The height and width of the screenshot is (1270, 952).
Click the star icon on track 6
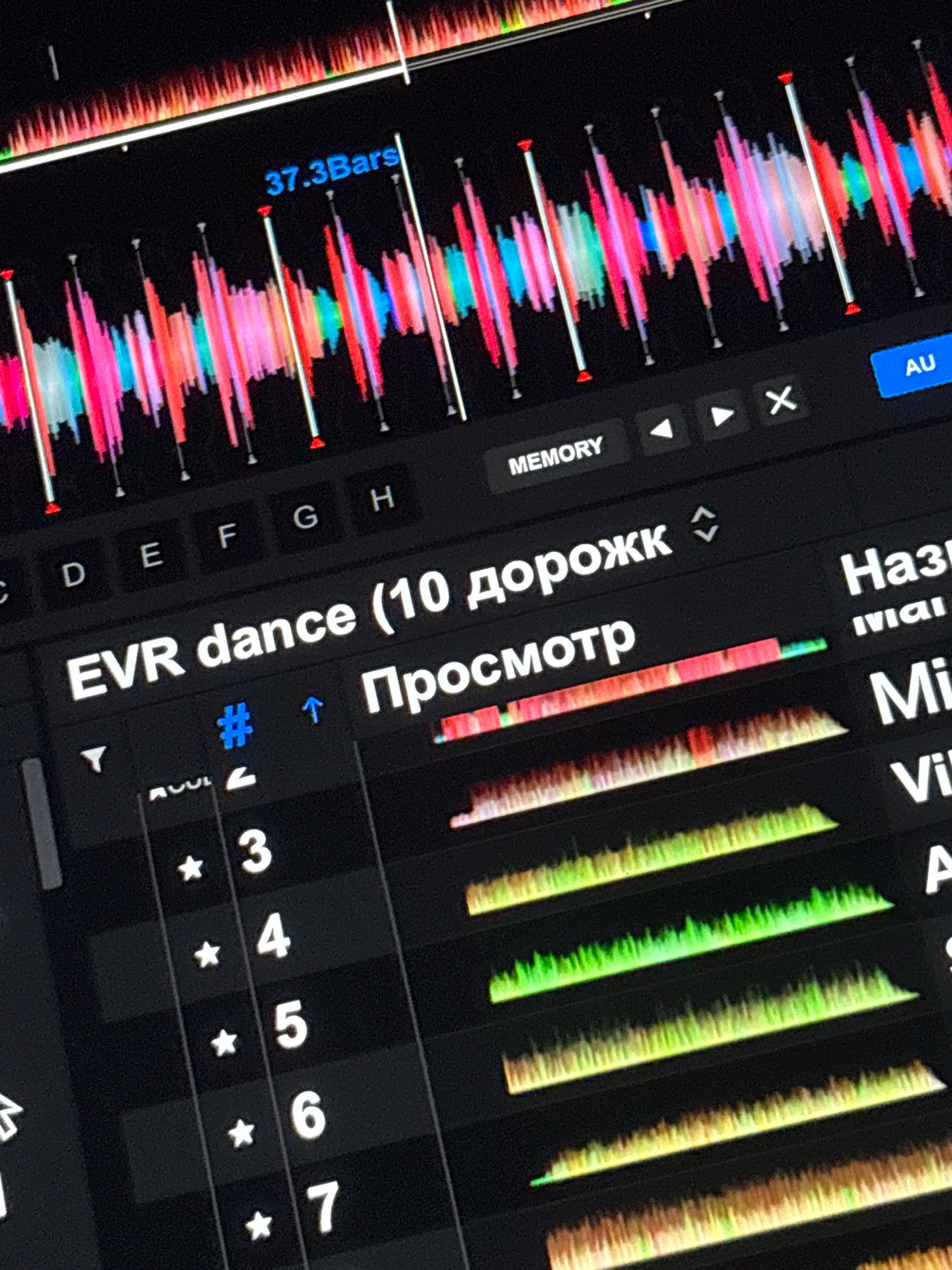click(x=241, y=1133)
